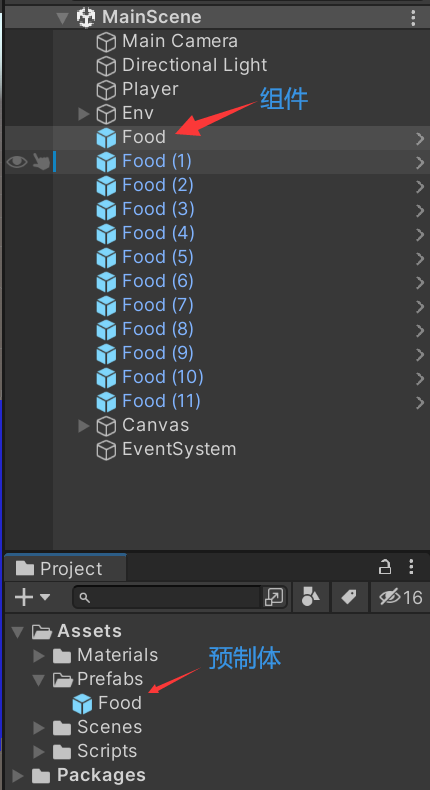Image resolution: width=430 pixels, height=790 pixels.
Task: Open the MainScene kebab options menu
Action: coord(413,18)
